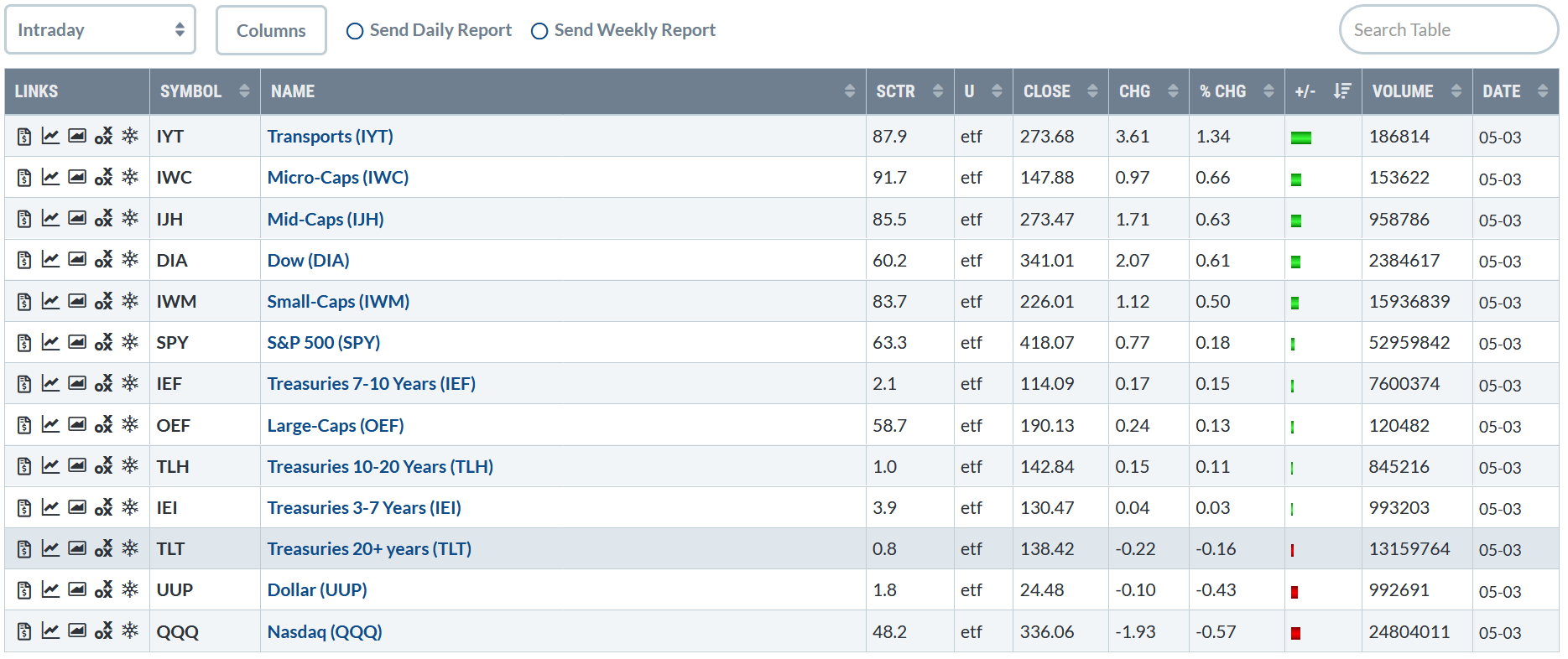Sort table by SYMBOL column header
This screenshot has height=659, width=1568.
click(x=205, y=91)
